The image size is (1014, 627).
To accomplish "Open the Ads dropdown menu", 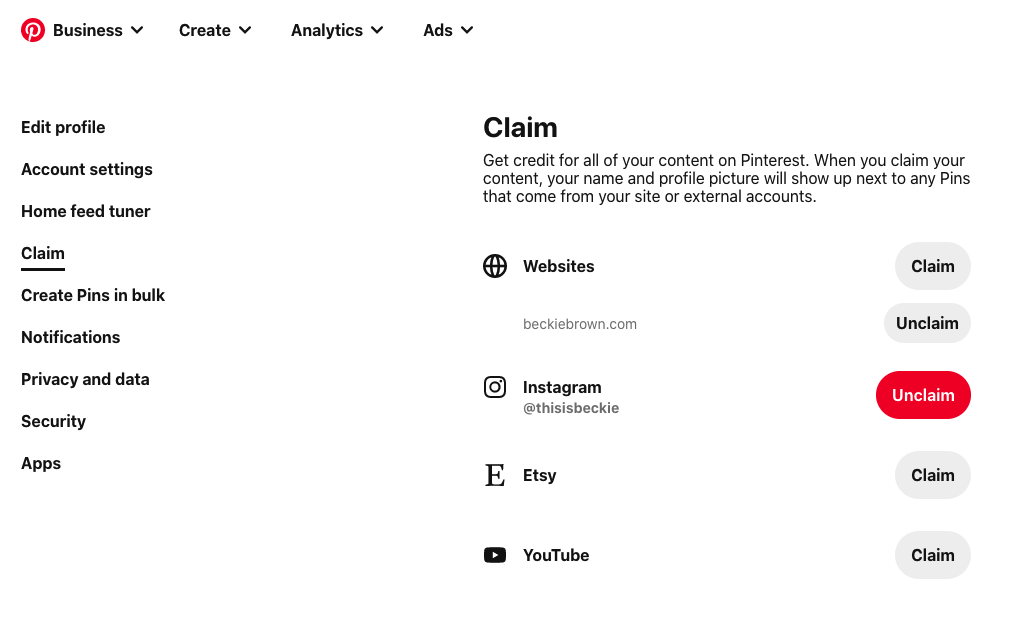I will pos(448,30).
